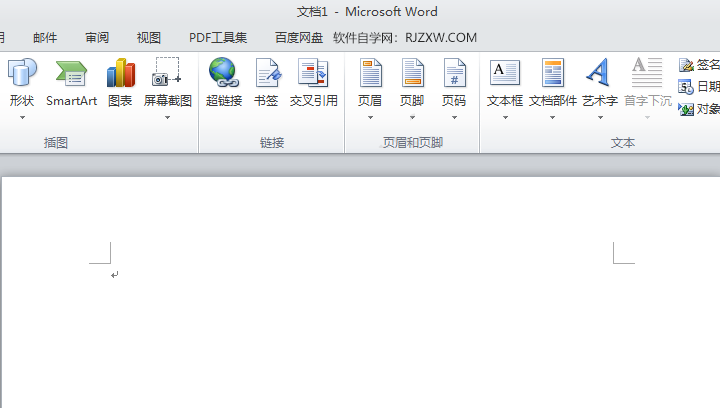Open the 百度网盘 tab

click(x=299, y=38)
